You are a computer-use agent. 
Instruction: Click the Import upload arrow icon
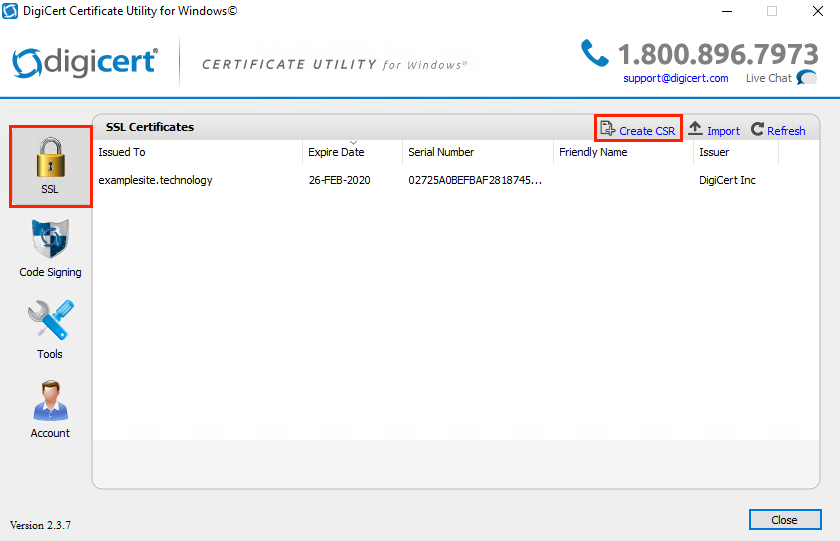click(695, 129)
